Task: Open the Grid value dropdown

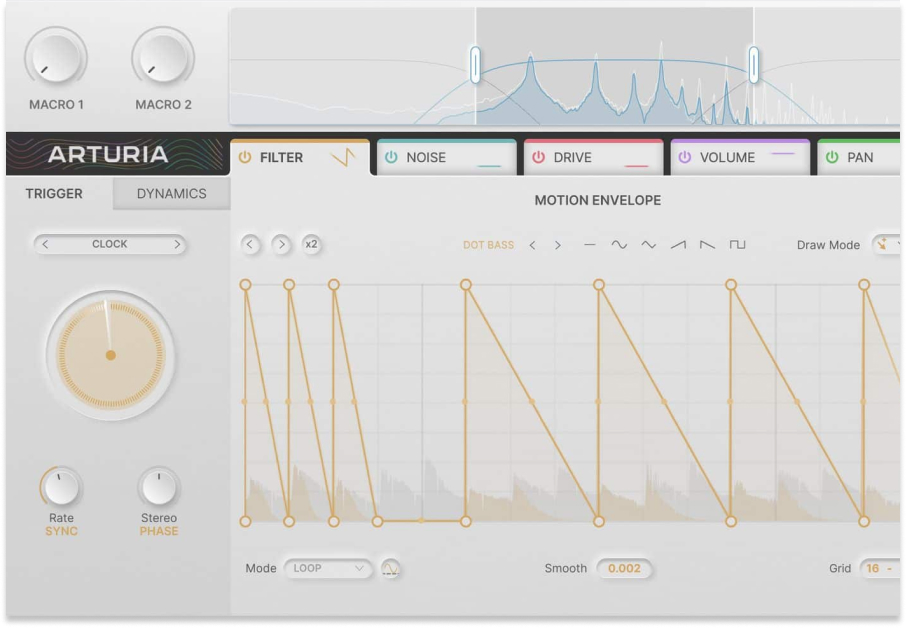Action: coord(880,569)
